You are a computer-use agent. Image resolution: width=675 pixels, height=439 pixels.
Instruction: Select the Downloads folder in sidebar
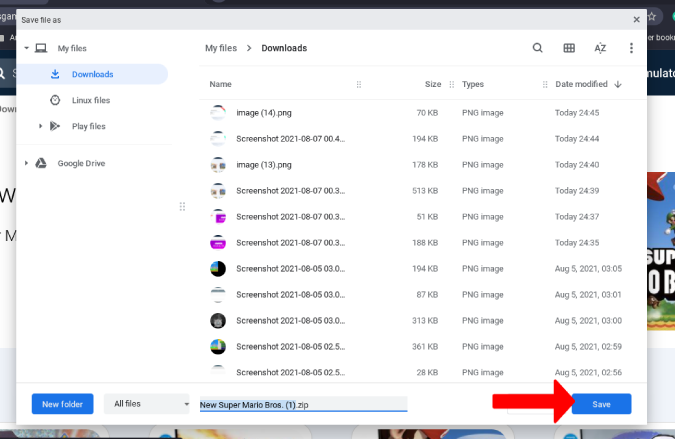[x=92, y=74]
